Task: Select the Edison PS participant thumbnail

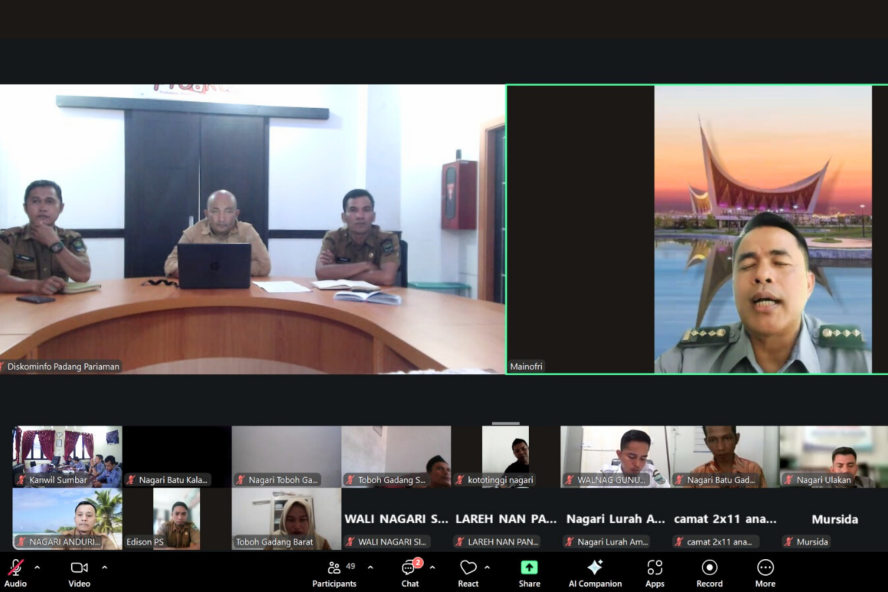Action: tap(176, 518)
